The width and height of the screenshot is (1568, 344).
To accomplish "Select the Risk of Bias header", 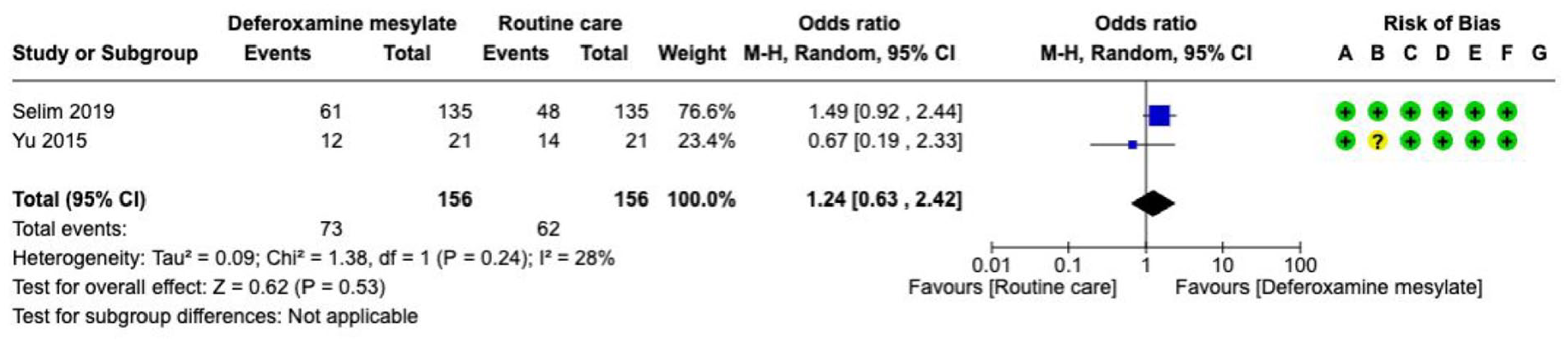I will tap(1441, 23).
